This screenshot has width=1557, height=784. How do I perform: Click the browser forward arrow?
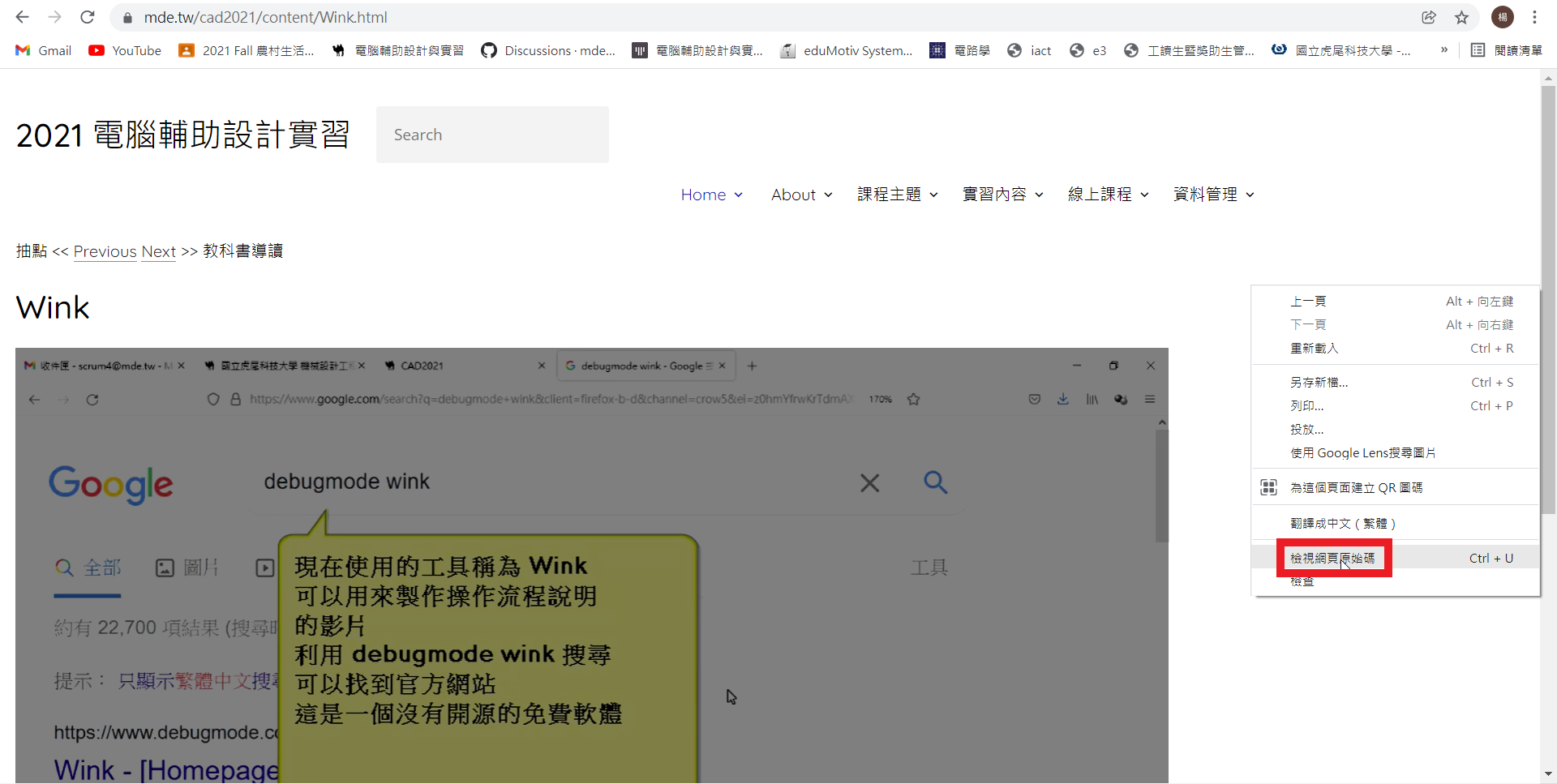point(54,17)
